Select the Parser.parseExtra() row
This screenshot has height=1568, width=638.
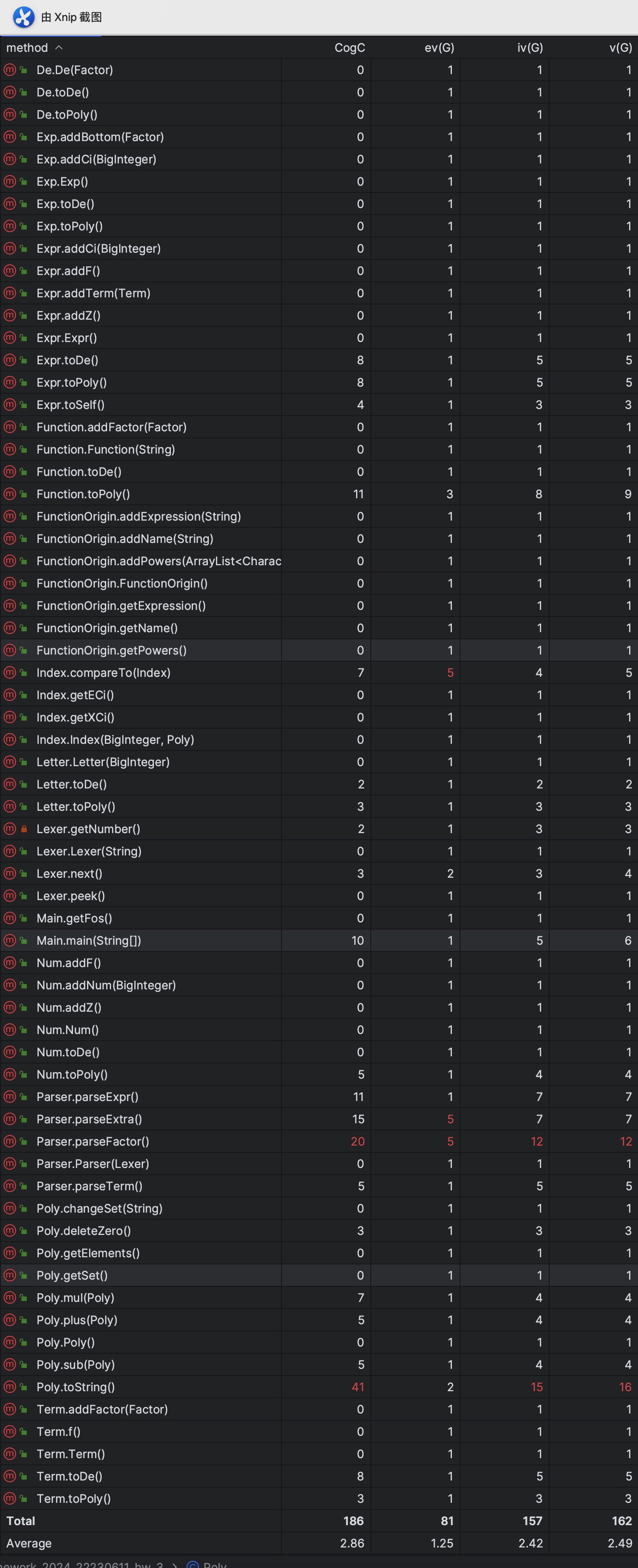(319, 1119)
